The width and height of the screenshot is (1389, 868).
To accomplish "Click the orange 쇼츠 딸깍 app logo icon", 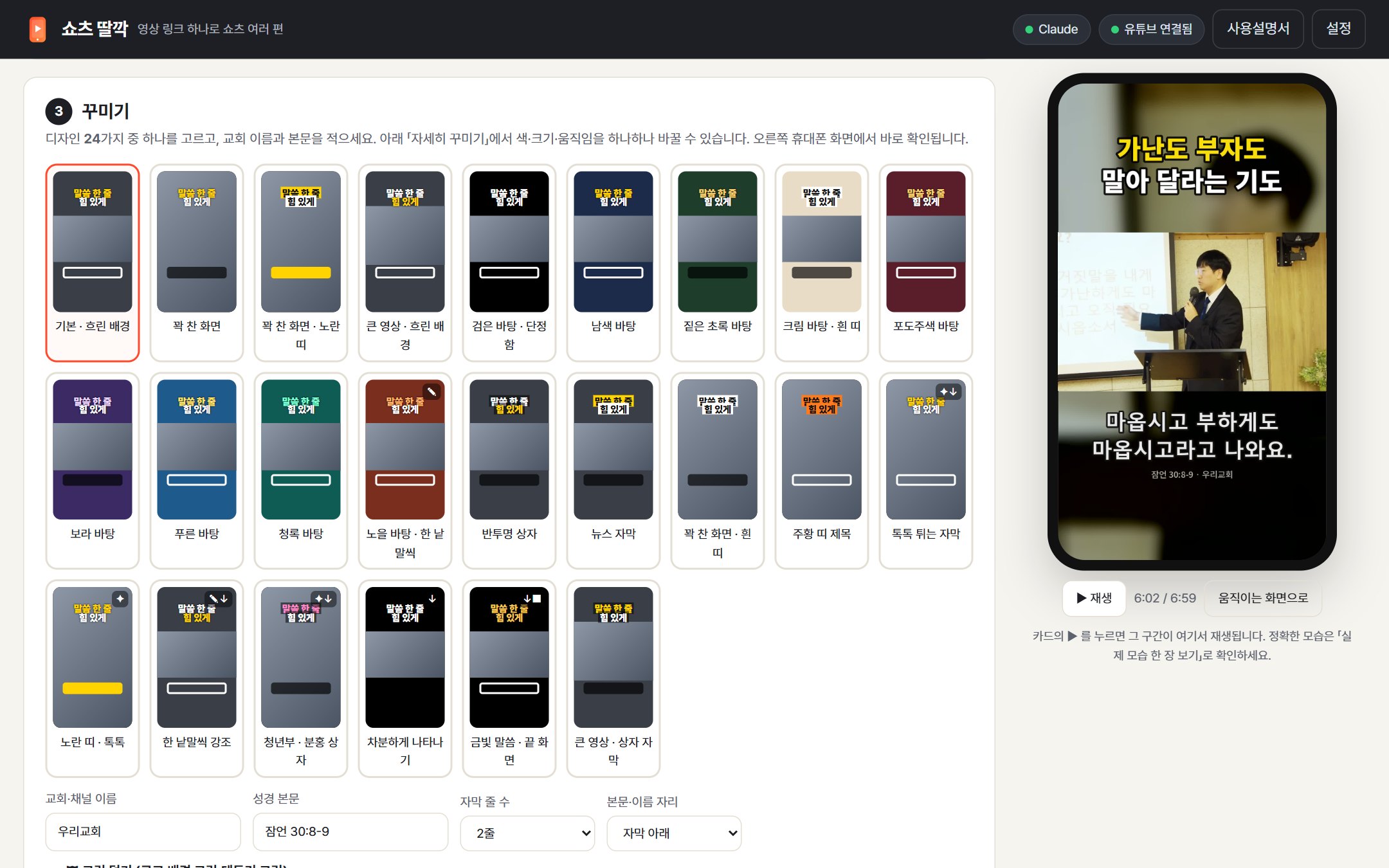I will click(37, 29).
